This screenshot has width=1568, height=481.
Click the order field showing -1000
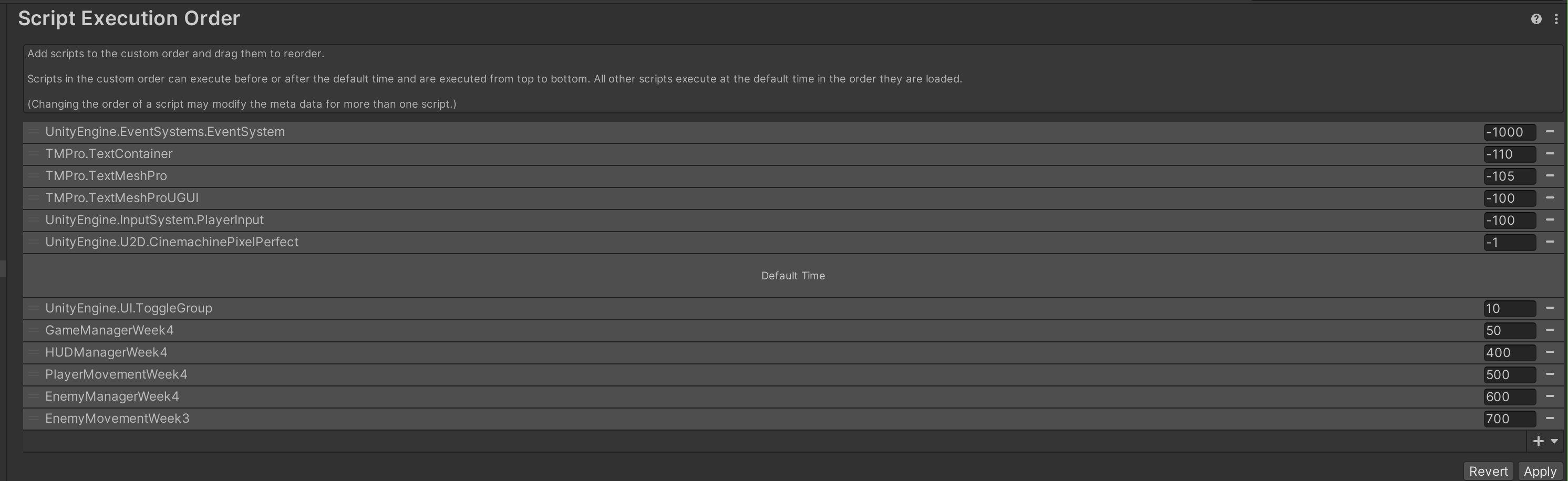coord(1509,132)
